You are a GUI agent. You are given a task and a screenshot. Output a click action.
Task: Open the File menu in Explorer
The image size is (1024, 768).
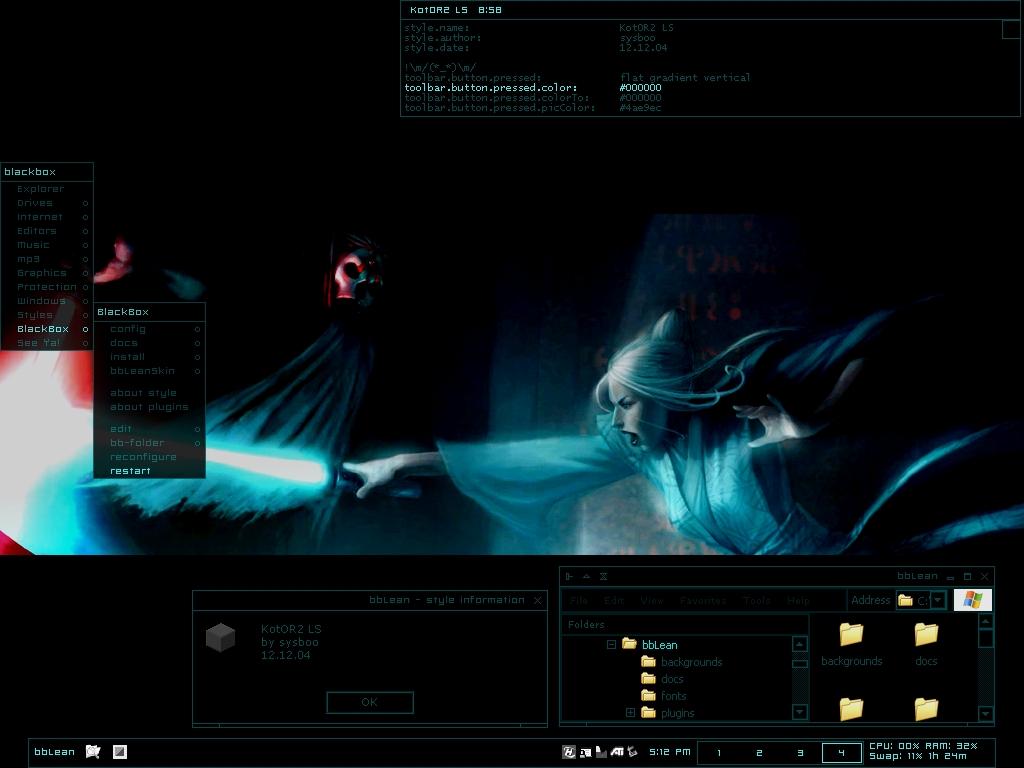[579, 600]
